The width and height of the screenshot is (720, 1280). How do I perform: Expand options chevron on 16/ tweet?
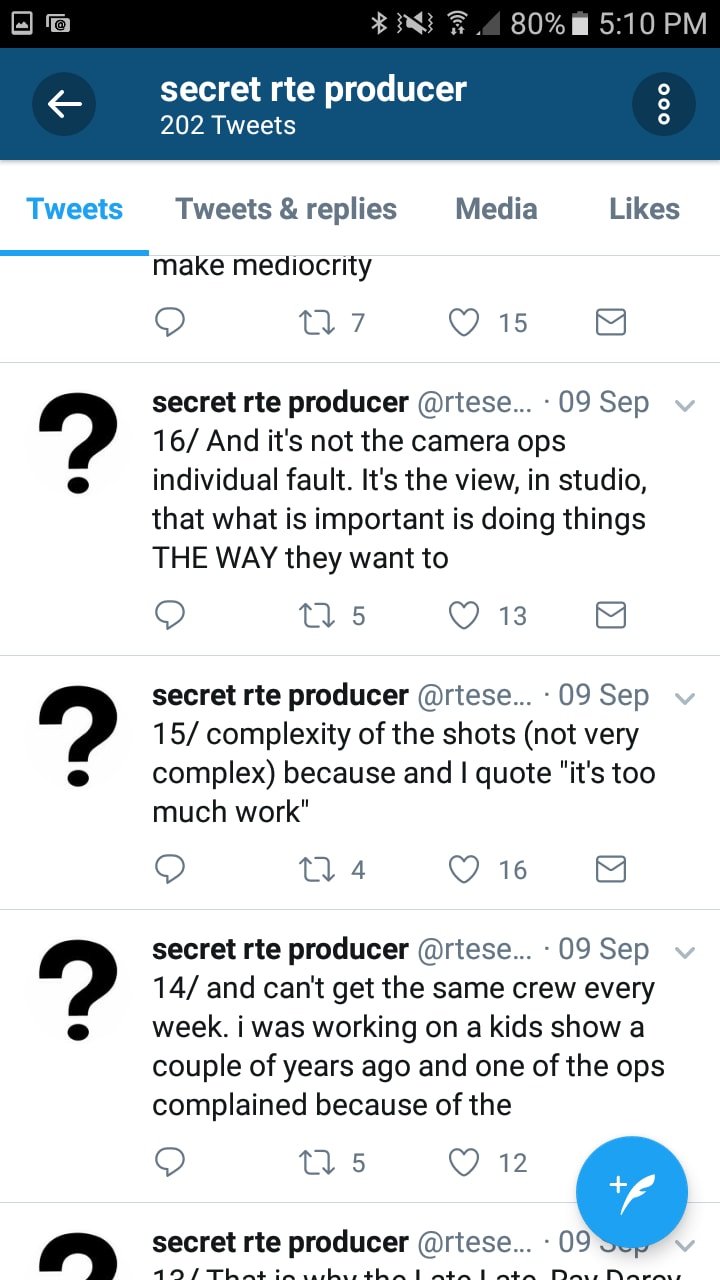685,405
